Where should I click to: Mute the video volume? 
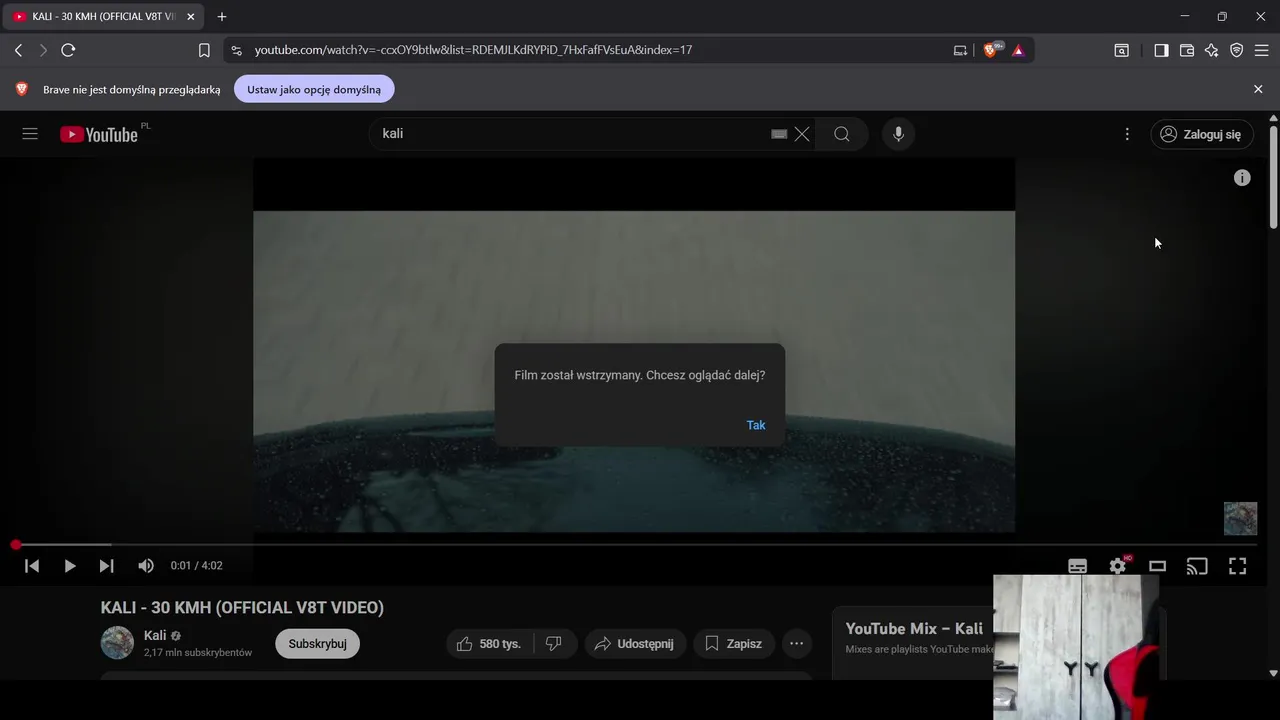point(146,566)
